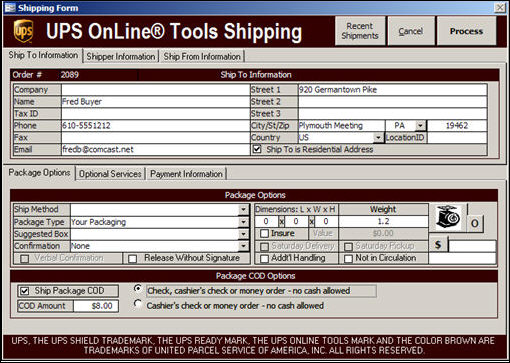The image size is (510, 363).
Task: Select Cashier's check or money order radio
Action: tap(137, 304)
